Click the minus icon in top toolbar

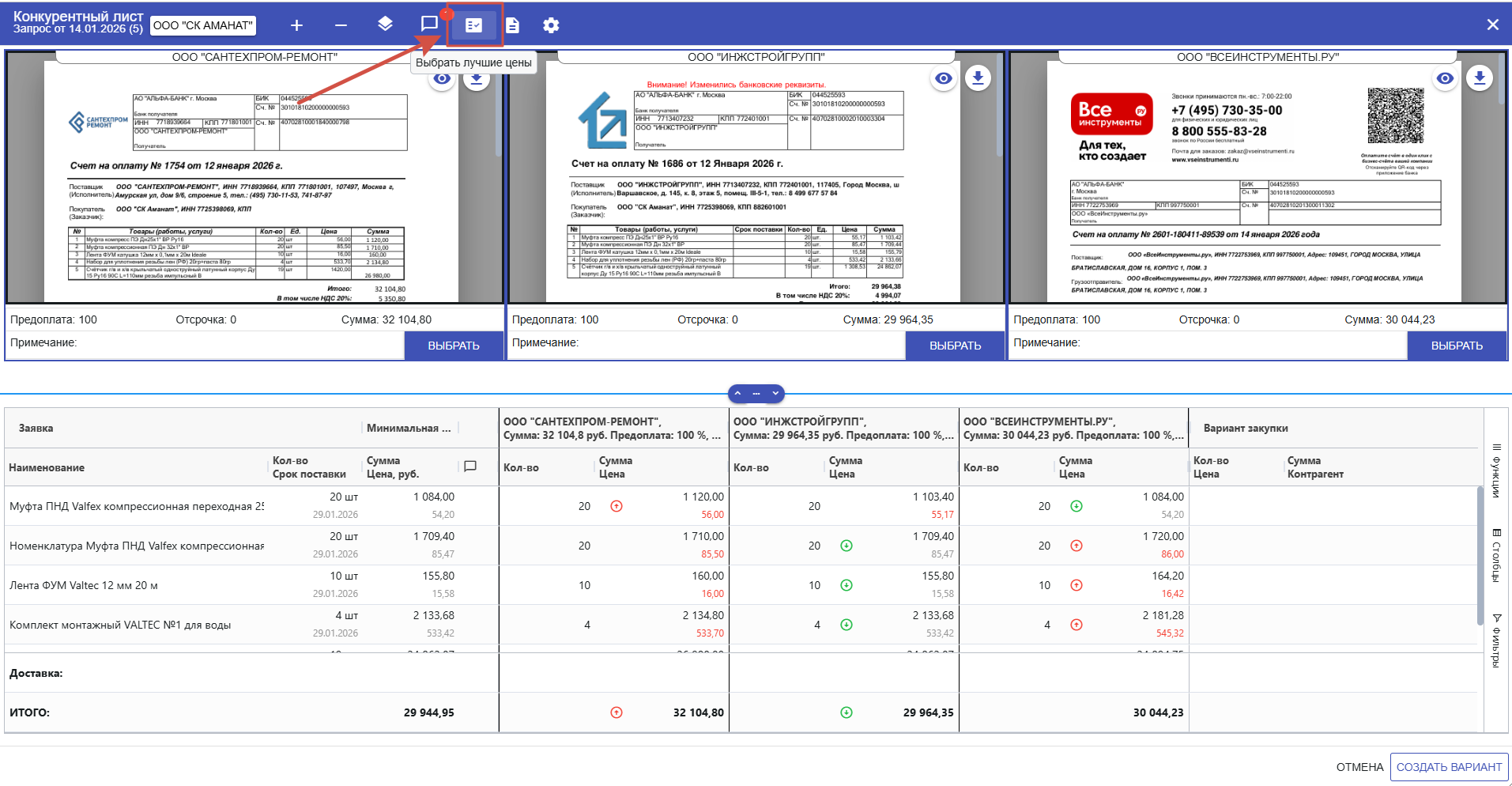click(341, 25)
